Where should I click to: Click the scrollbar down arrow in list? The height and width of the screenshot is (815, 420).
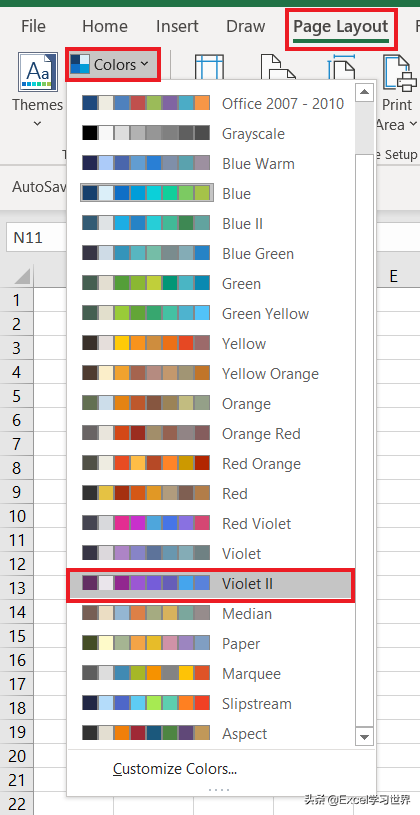pyautogui.click(x=364, y=737)
